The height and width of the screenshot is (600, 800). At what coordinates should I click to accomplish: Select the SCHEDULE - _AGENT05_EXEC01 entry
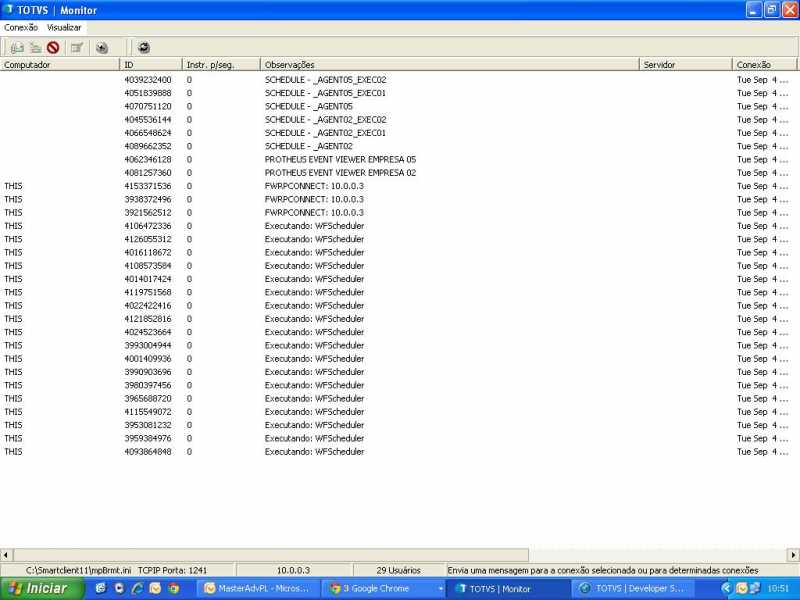pos(325,93)
